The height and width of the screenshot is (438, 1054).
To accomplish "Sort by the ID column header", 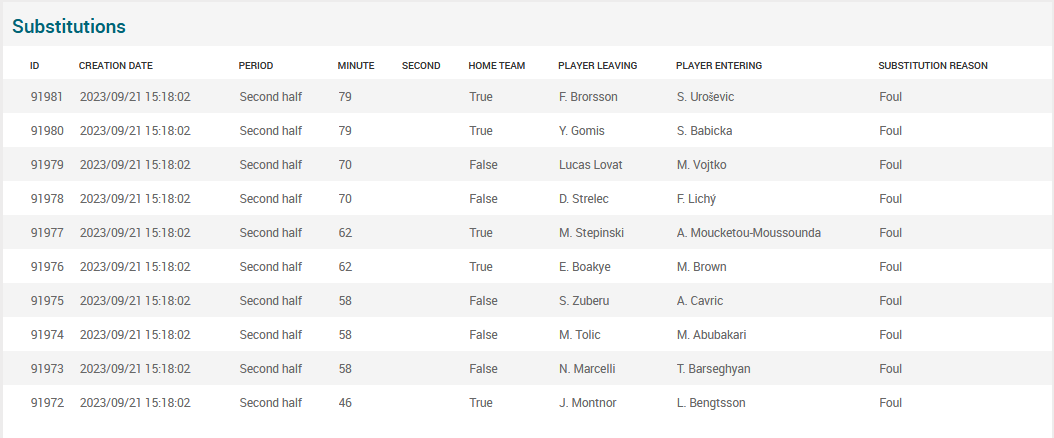I will [35, 66].
